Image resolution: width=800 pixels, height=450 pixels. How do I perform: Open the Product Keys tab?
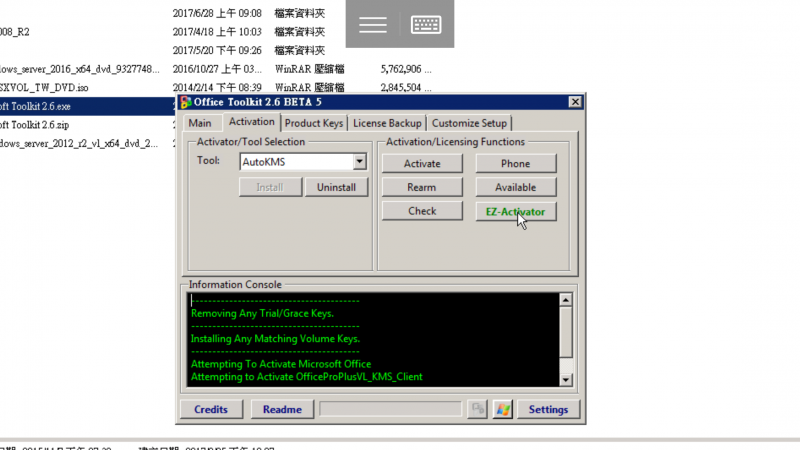pyautogui.click(x=314, y=123)
